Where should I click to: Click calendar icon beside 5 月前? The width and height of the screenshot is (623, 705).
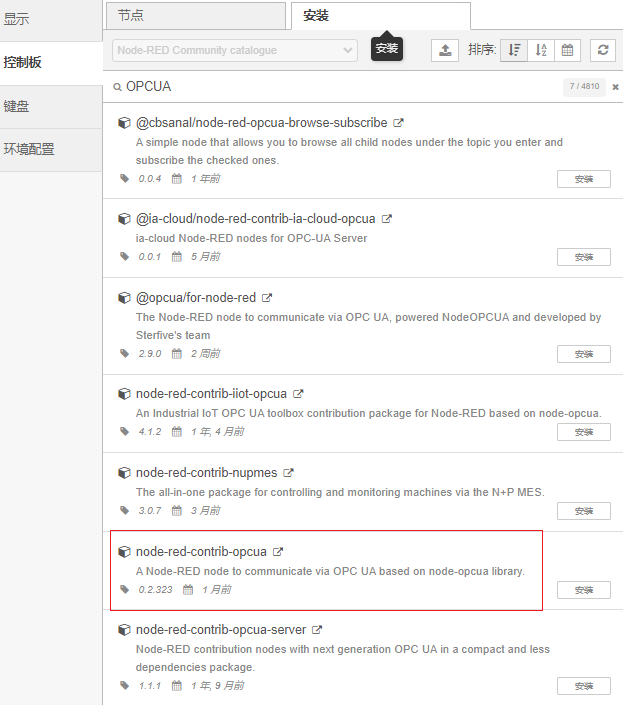pyautogui.click(x=177, y=257)
